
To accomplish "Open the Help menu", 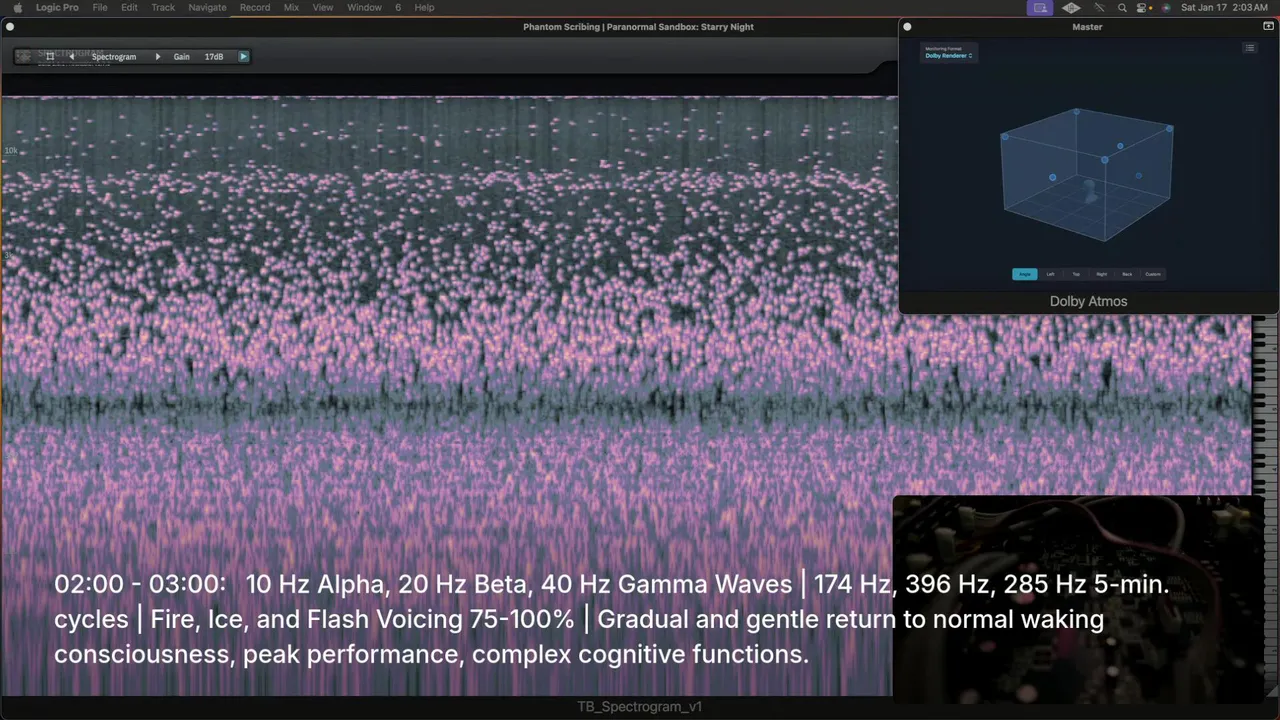I will pos(424,7).
